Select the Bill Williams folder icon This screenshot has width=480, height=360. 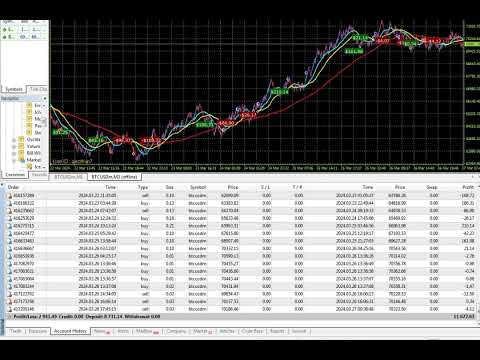coord(21,153)
